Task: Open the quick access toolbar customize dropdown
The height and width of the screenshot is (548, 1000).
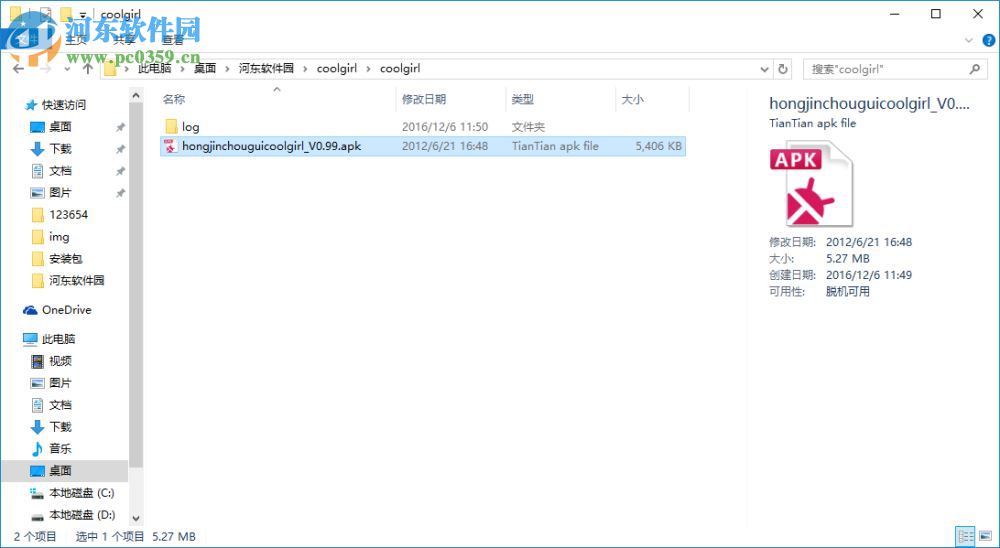Action: pos(82,14)
